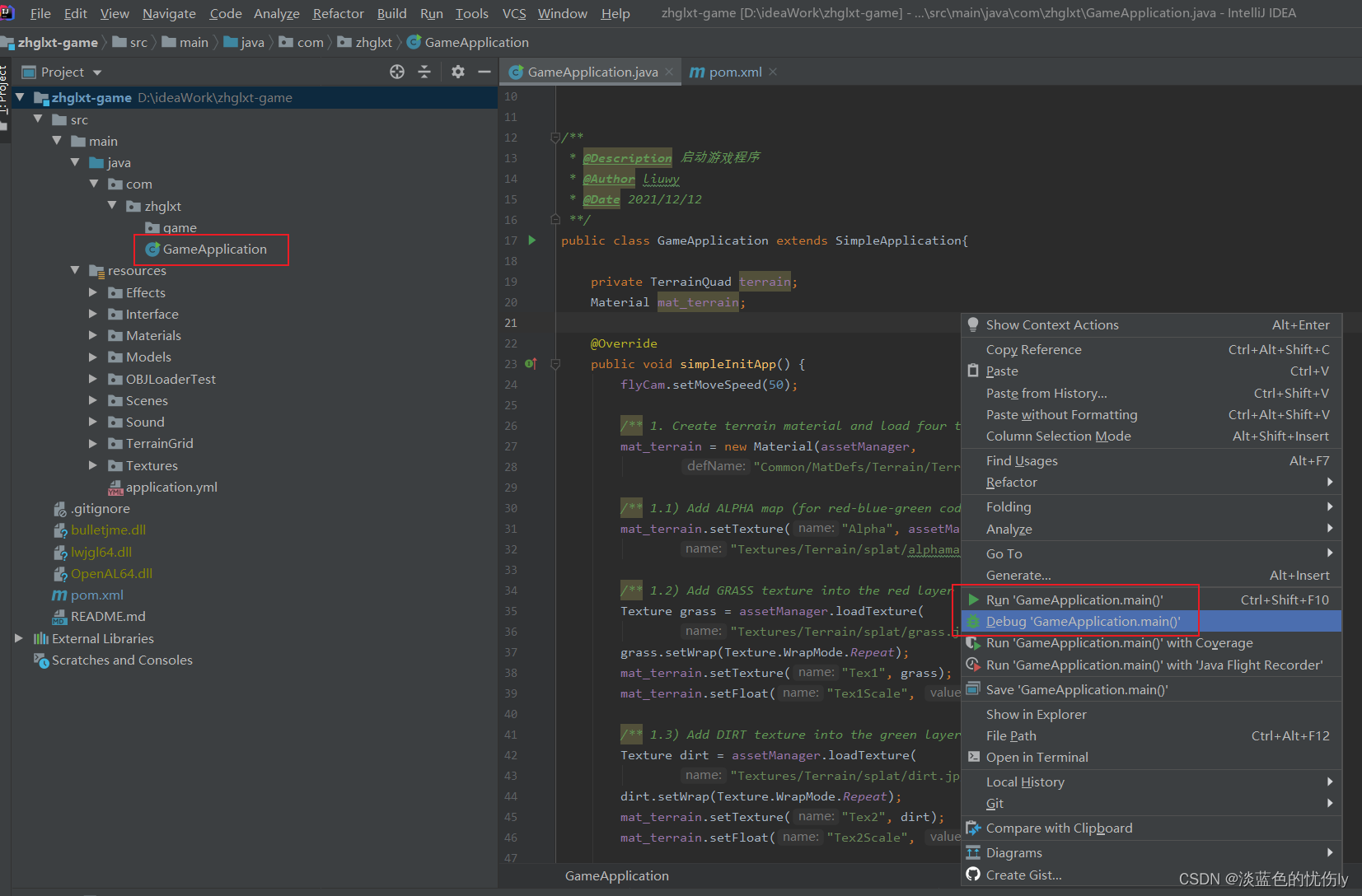The image size is (1362, 896).
Task: Expand External Libraries node
Action: pos(19,638)
